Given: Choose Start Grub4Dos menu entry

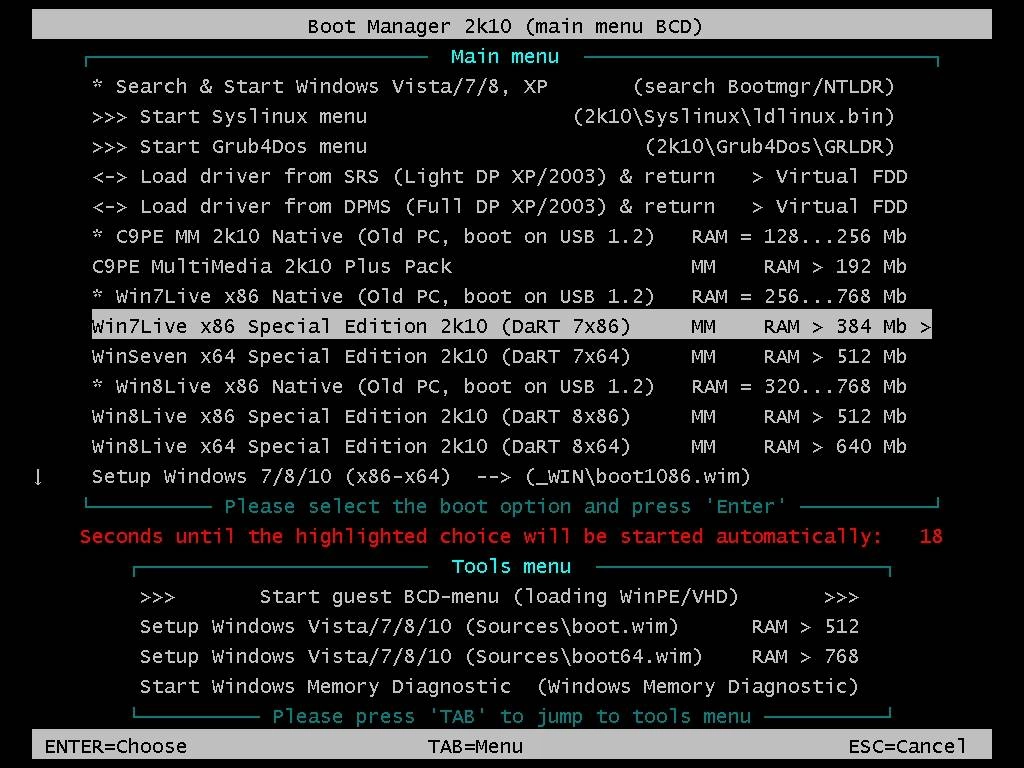Looking at the screenshot, I should pos(493,146).
